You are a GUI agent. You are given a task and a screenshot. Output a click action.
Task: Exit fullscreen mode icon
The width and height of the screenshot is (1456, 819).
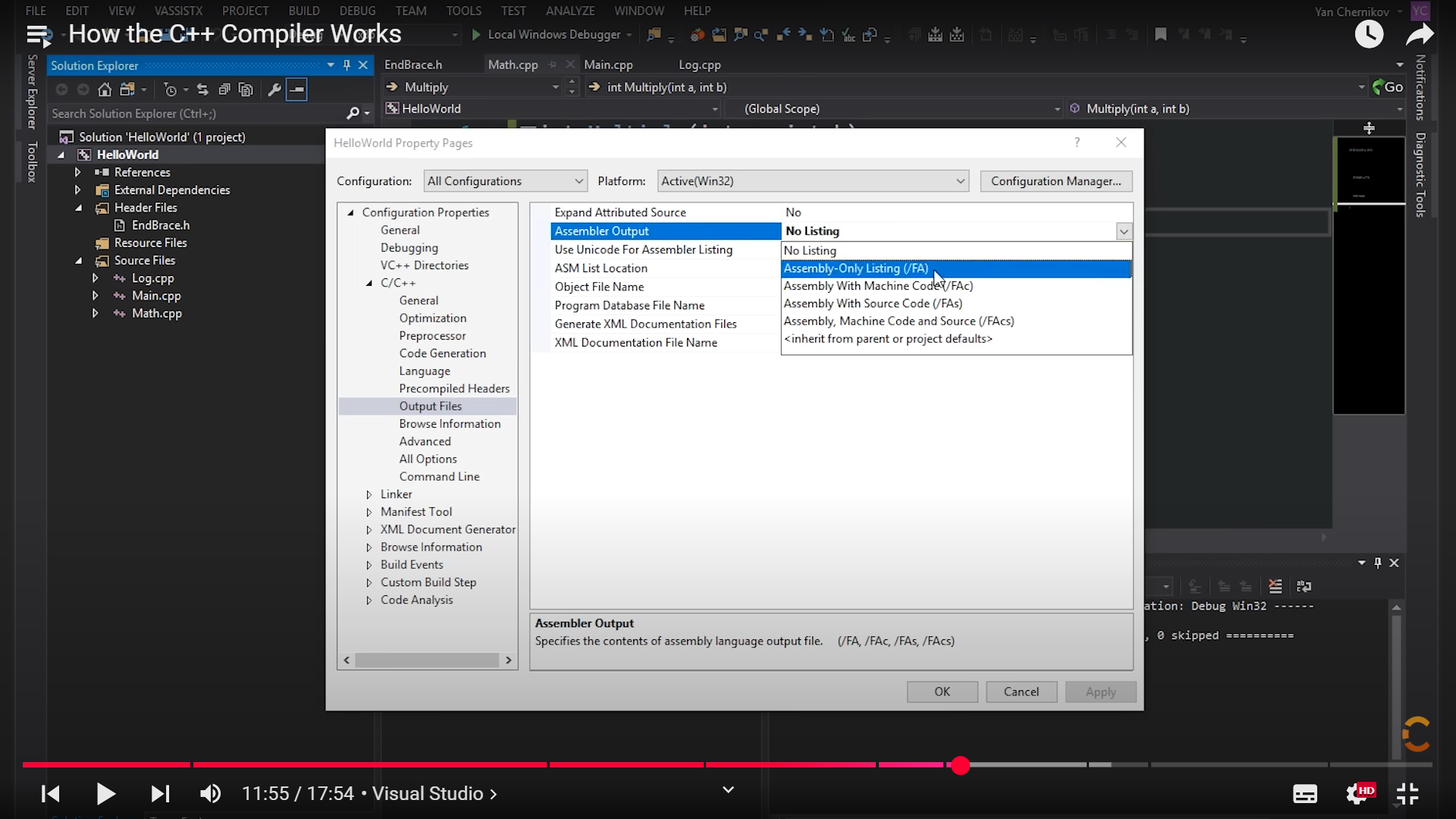(1407, 794)
